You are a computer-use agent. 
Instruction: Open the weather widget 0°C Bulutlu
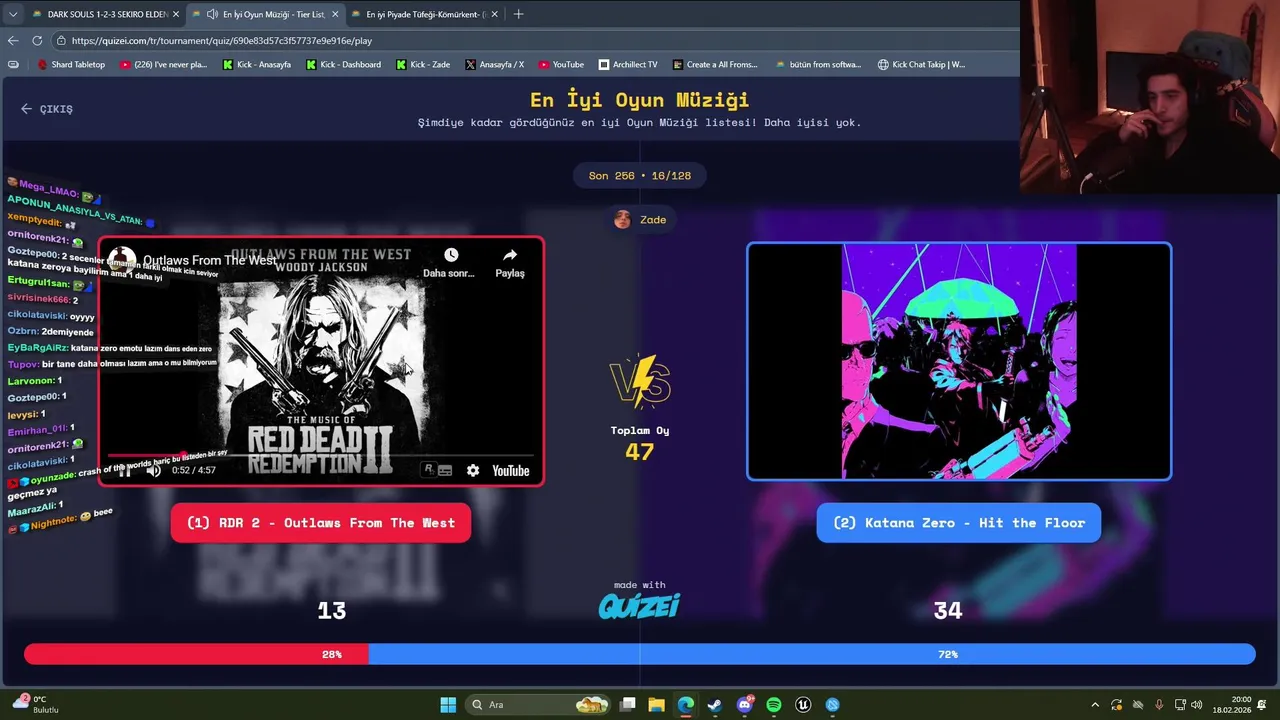tap(34, 704)
